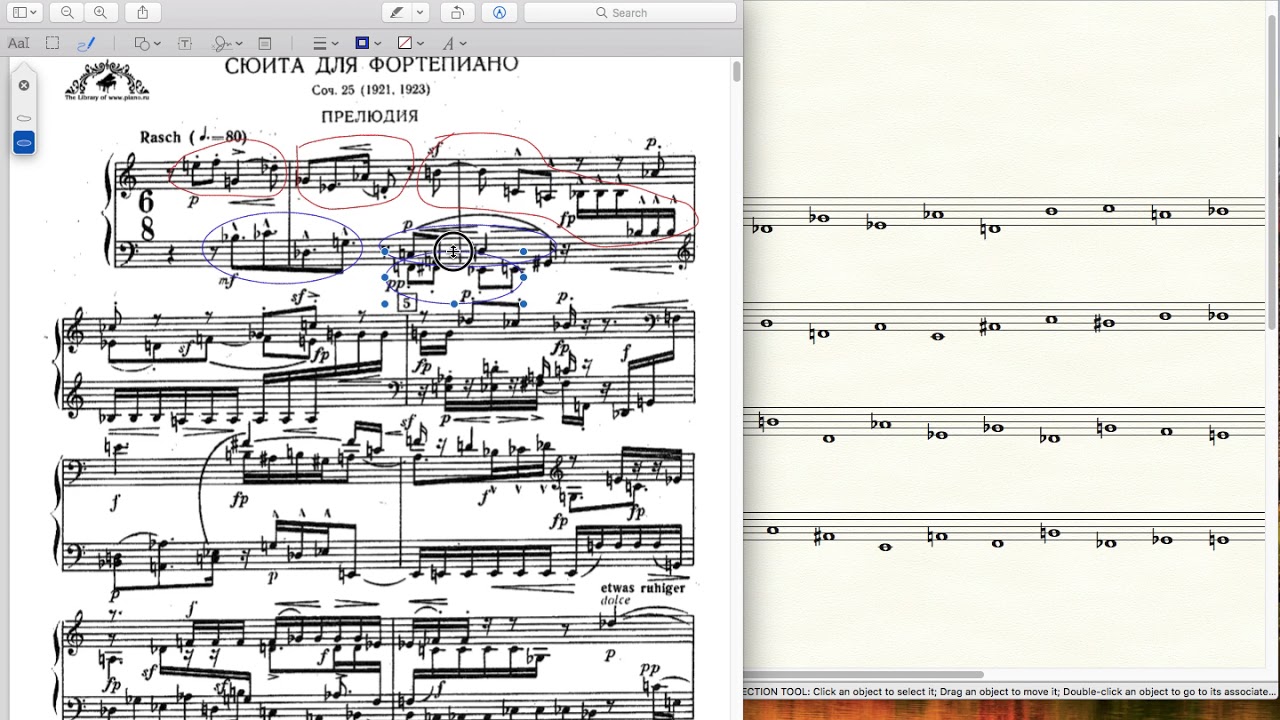Activate the Highlight pen tool

click(x=398, y=13)
